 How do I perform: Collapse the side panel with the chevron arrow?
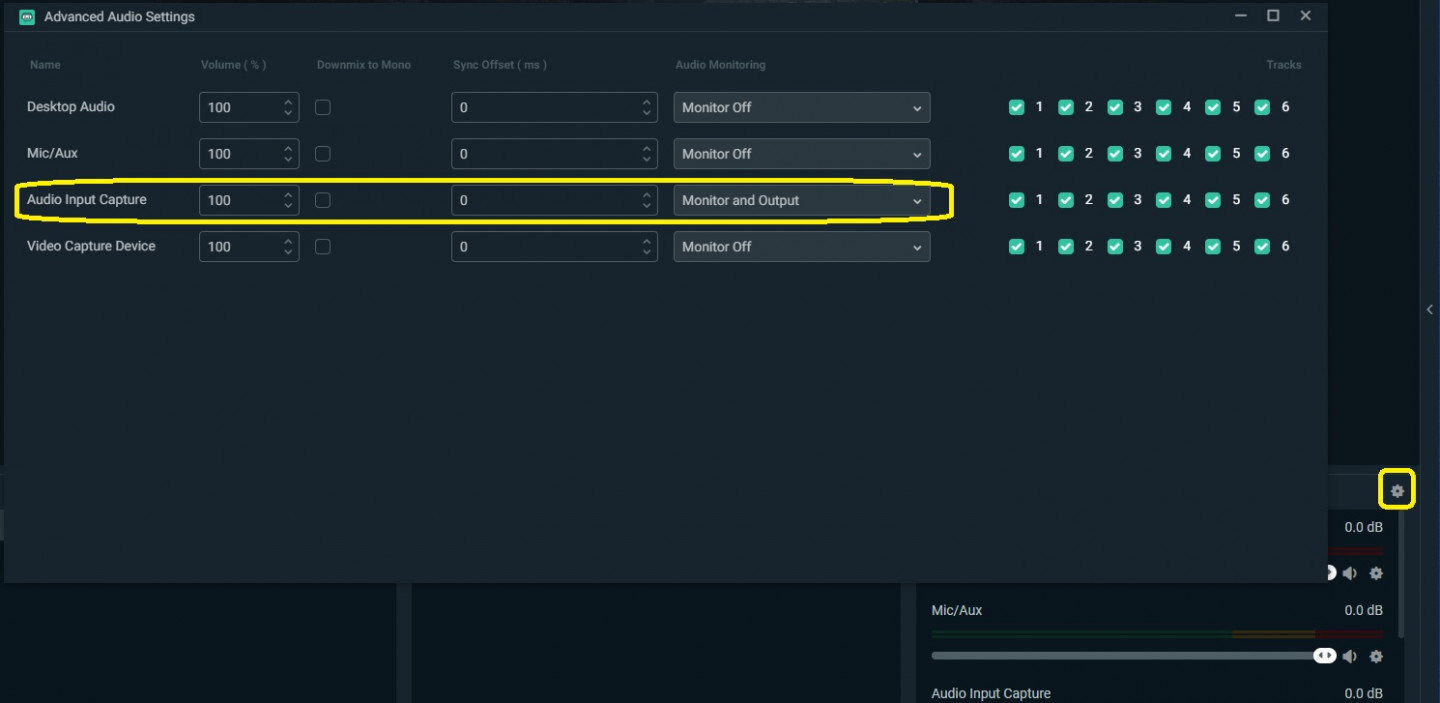1430,310
